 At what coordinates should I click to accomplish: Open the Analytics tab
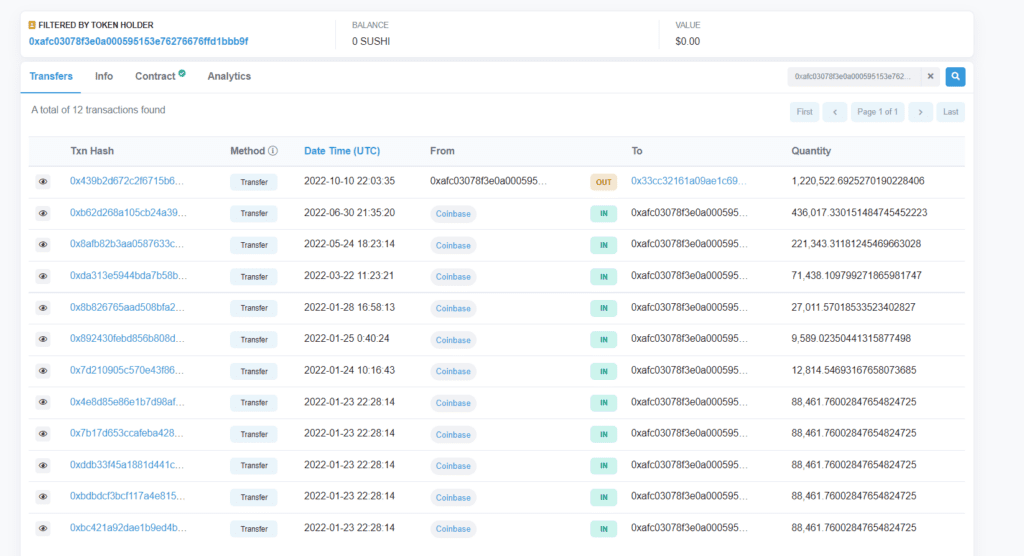click(x=229, y=76)
